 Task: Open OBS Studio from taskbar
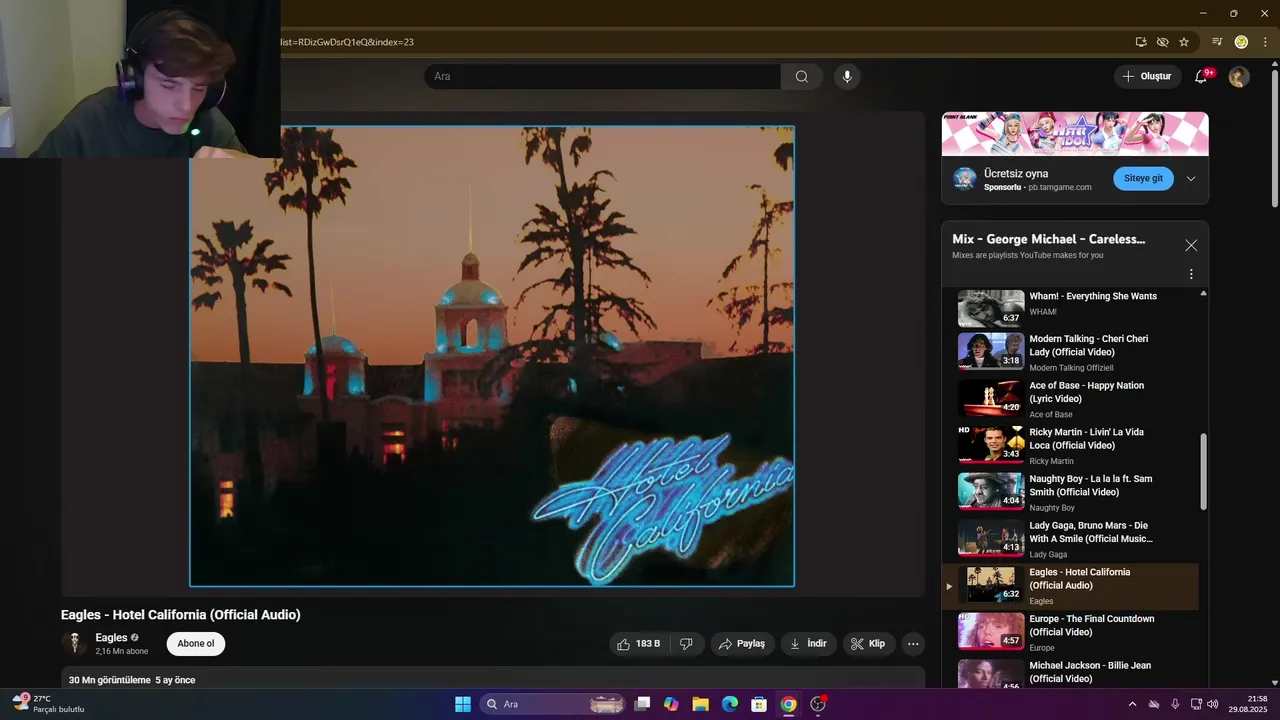[818, 704]
